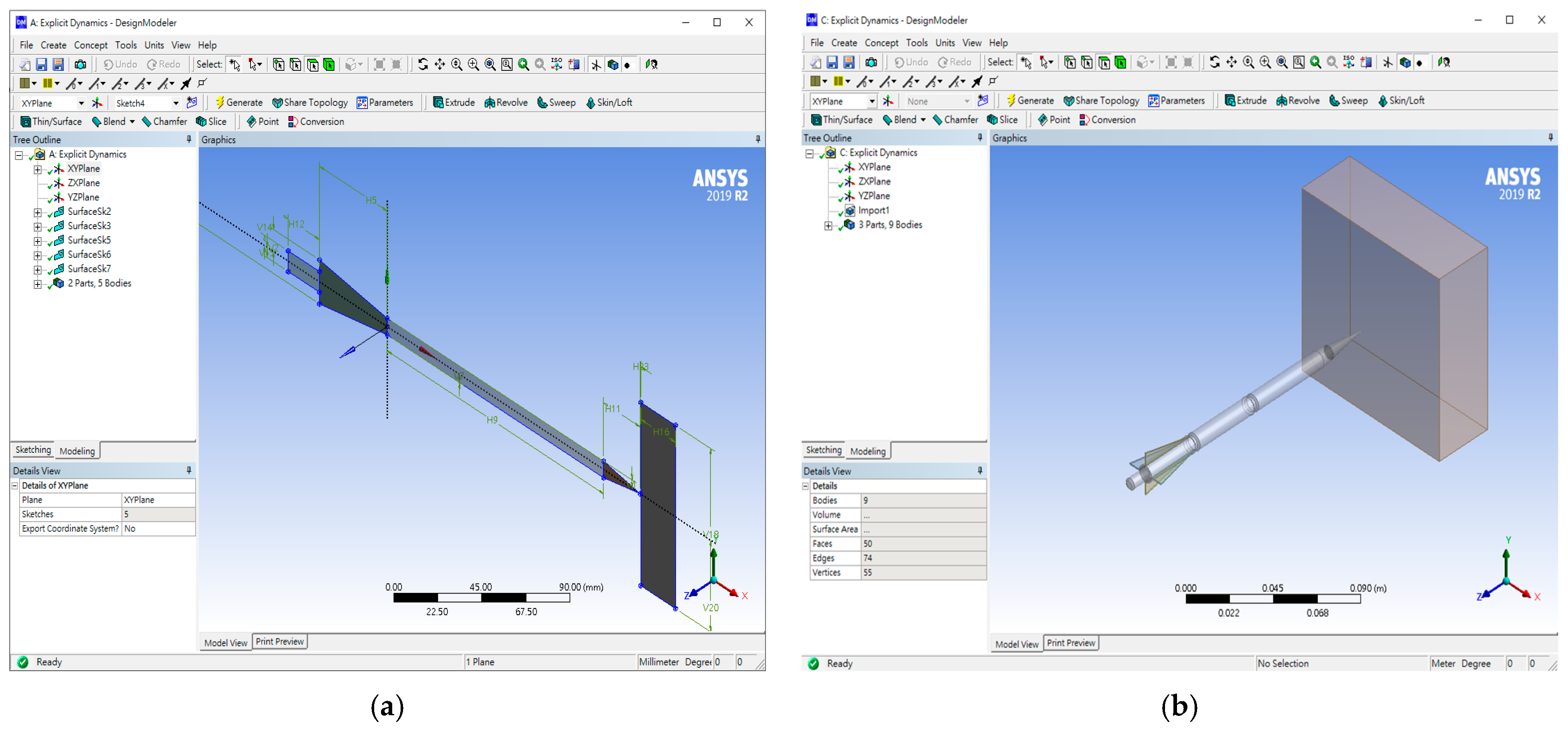This screenshot has height=732, width=1568.
Task: Click Look At Face icon in right toolbar
Action: click(x=1444, y=62)
